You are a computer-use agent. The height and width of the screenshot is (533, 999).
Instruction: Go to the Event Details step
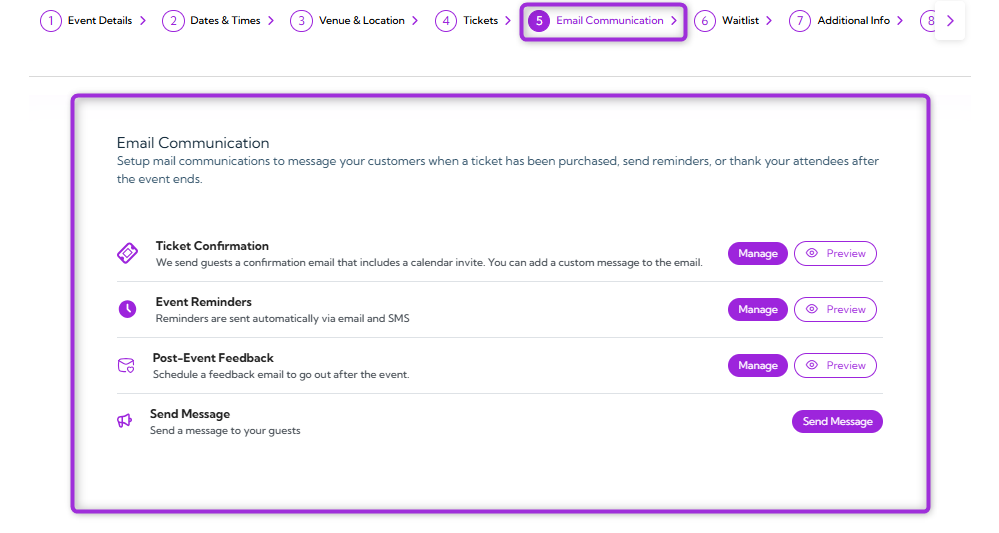click(100, 20)
